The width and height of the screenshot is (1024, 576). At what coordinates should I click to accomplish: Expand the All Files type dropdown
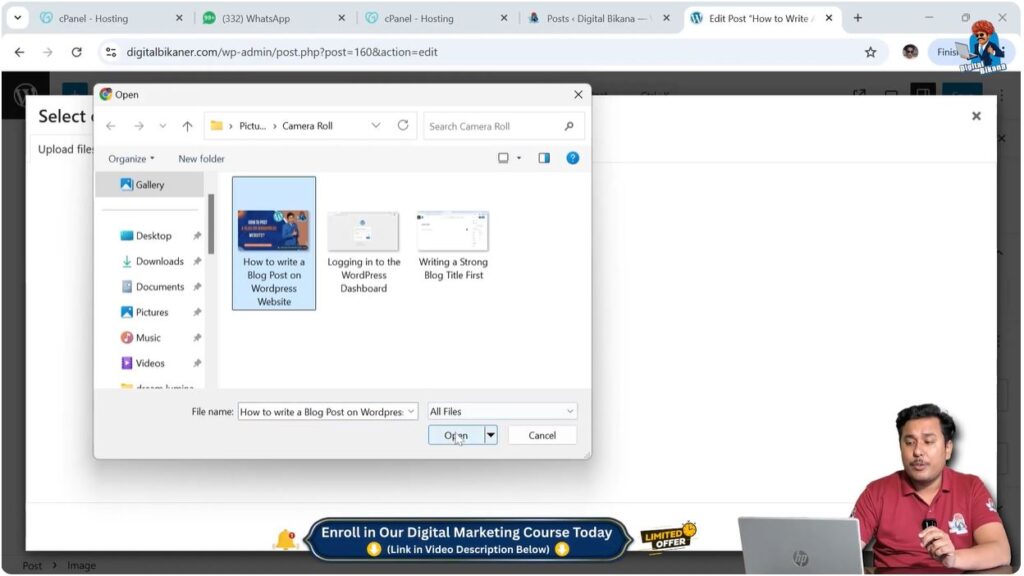pos(502,411)
